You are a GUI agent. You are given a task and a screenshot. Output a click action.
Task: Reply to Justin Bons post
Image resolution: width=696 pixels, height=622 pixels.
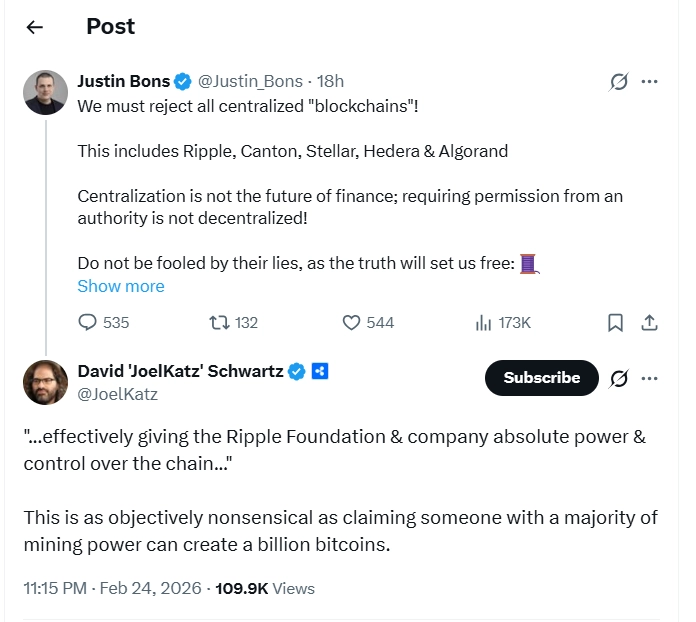(x=89, y=322)
